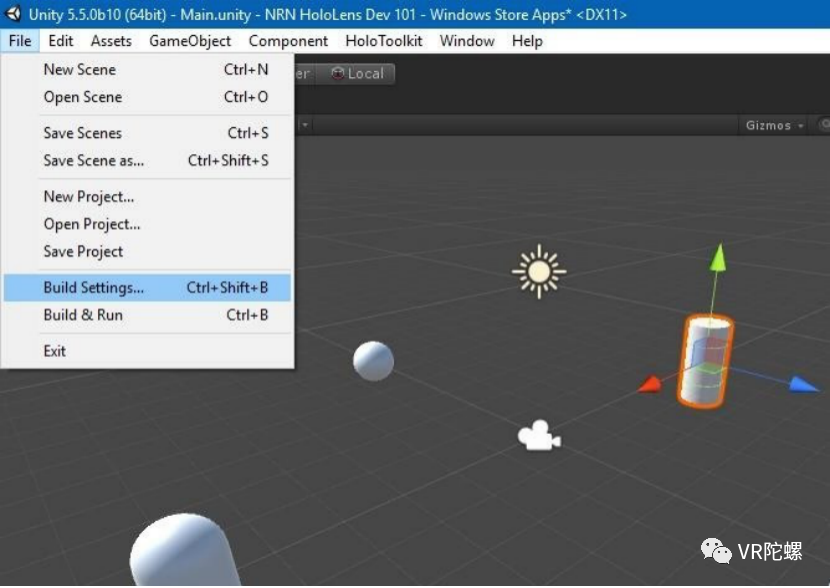This screenshot has height=588, width=830.
Task: Select the Directional Light sun gizmo
Action: click(539, 272)
